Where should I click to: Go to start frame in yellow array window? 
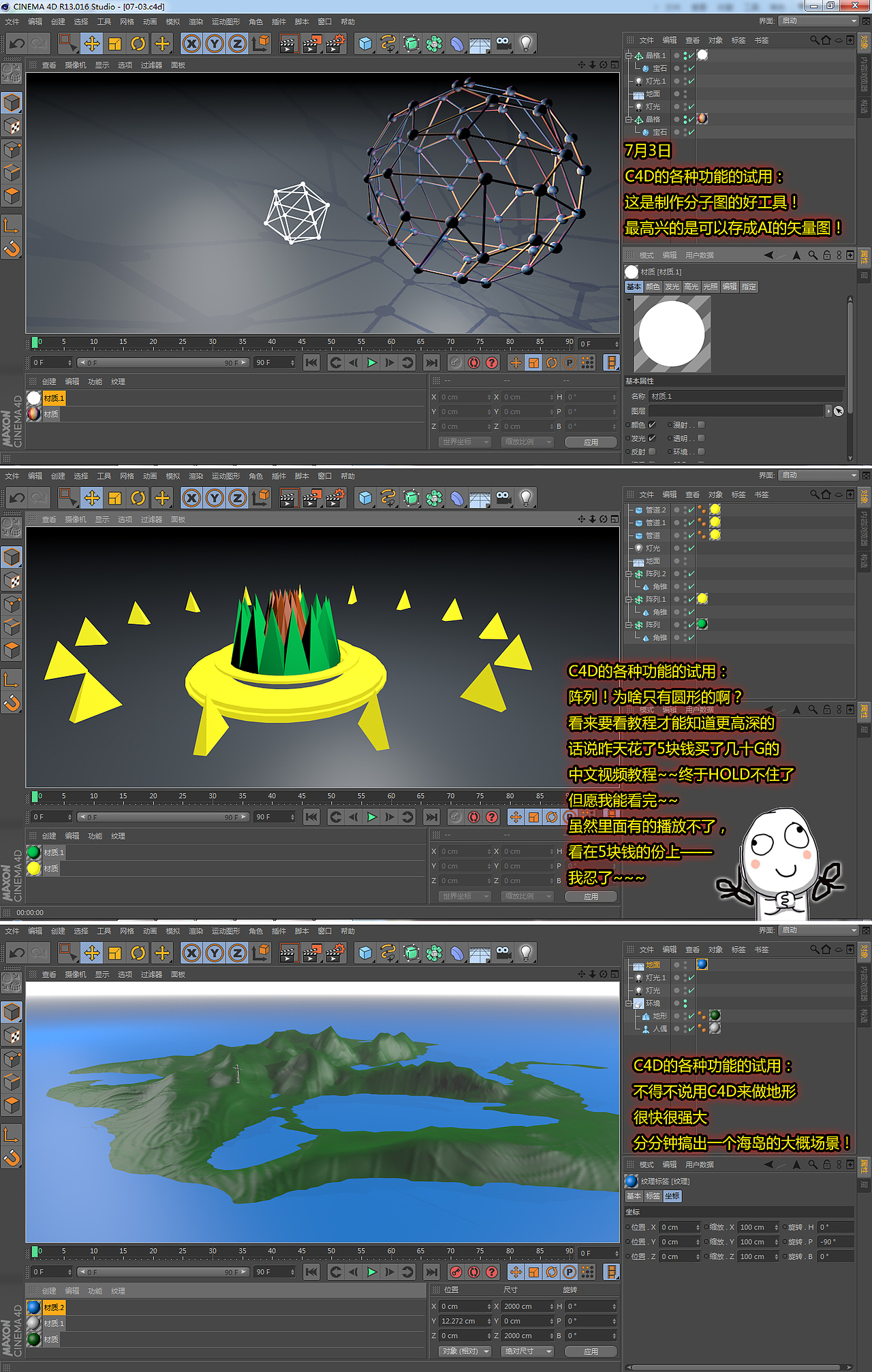(311, 817)
